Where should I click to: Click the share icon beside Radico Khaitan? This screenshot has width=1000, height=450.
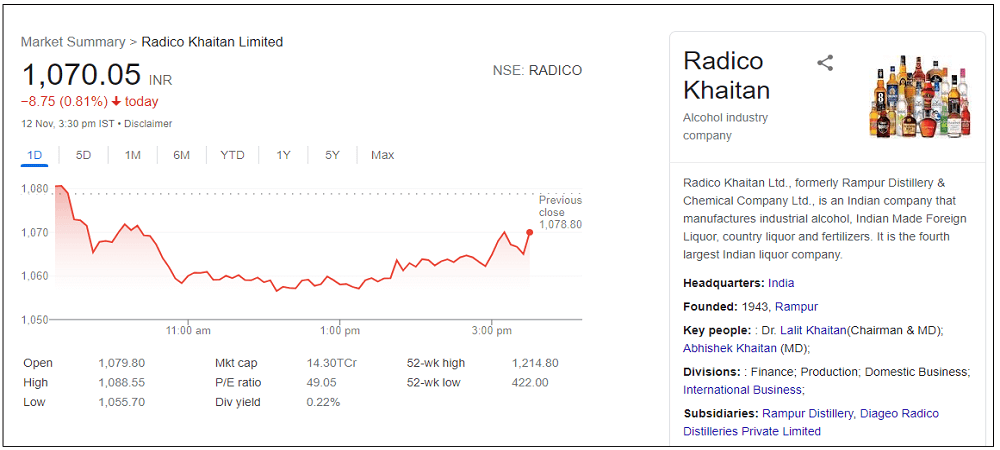(x=825, y=63)
